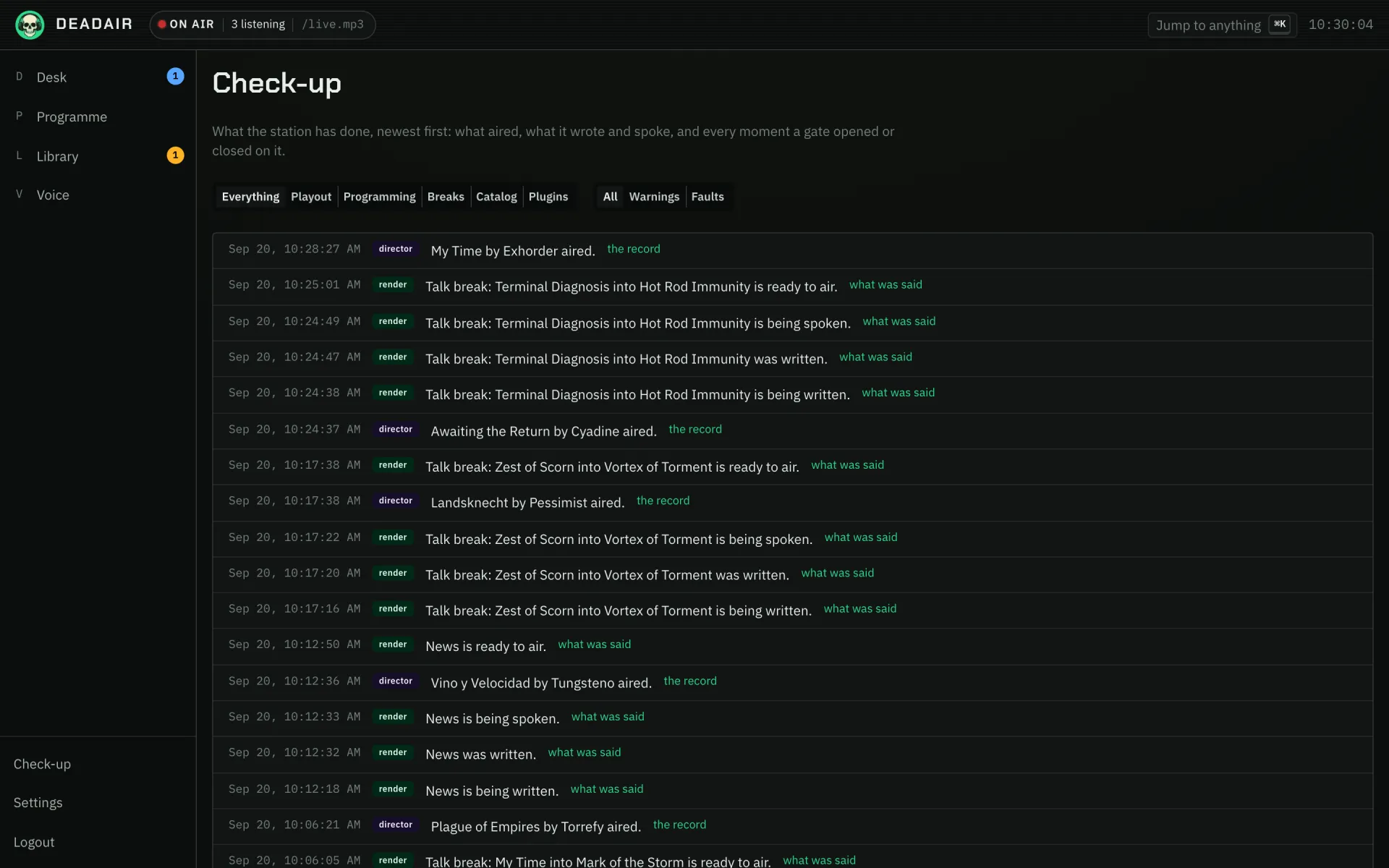1389x868 pixels.
Task: Click 'News is being written.' entry text
Action: pyautogui.click(x=492, y=791)
